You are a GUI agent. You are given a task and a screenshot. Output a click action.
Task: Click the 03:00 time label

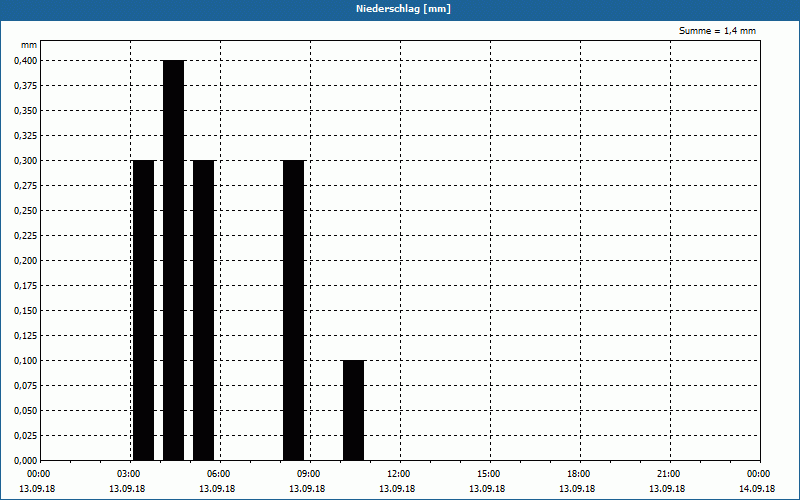pos(129,474)
